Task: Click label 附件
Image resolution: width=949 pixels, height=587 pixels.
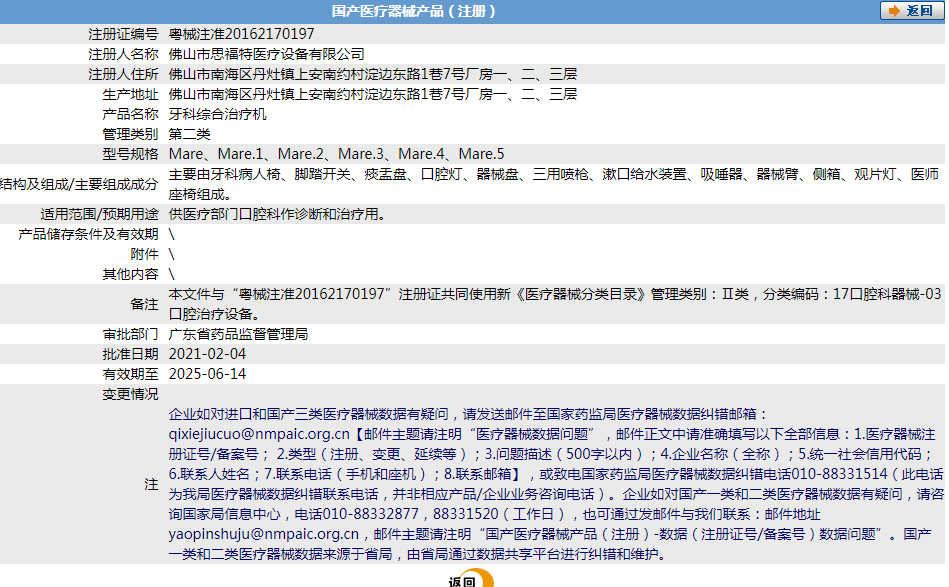Action: tap(144, 254)
